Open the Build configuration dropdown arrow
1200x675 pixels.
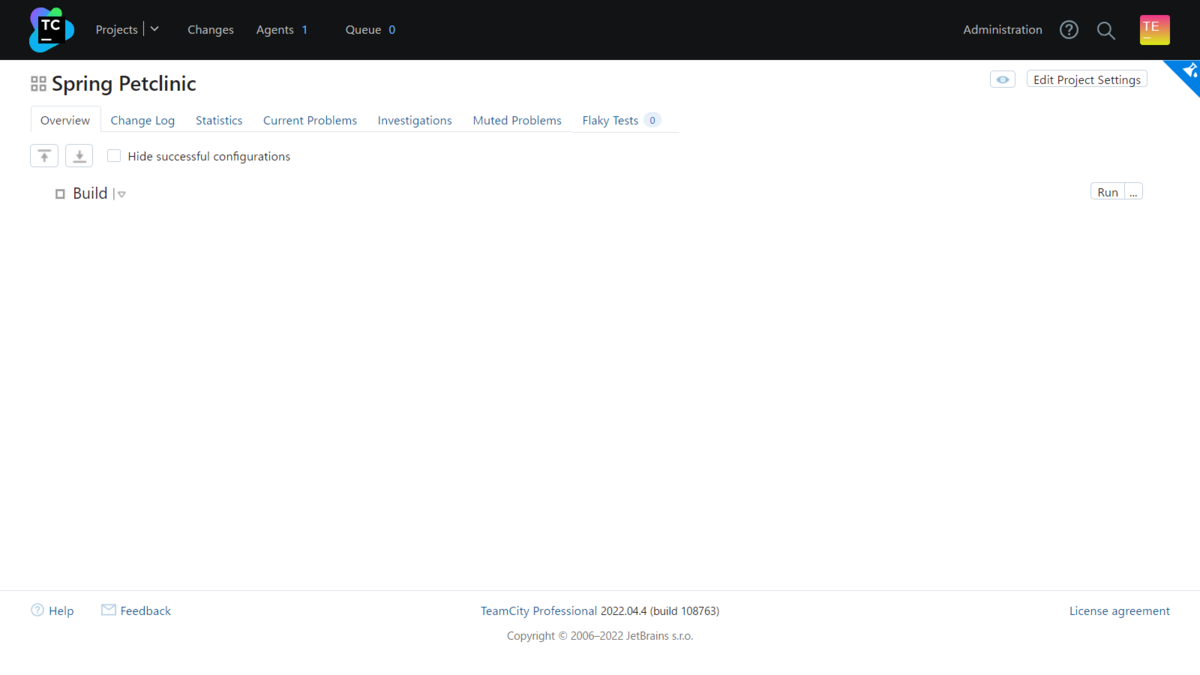(x=121, y=194)
